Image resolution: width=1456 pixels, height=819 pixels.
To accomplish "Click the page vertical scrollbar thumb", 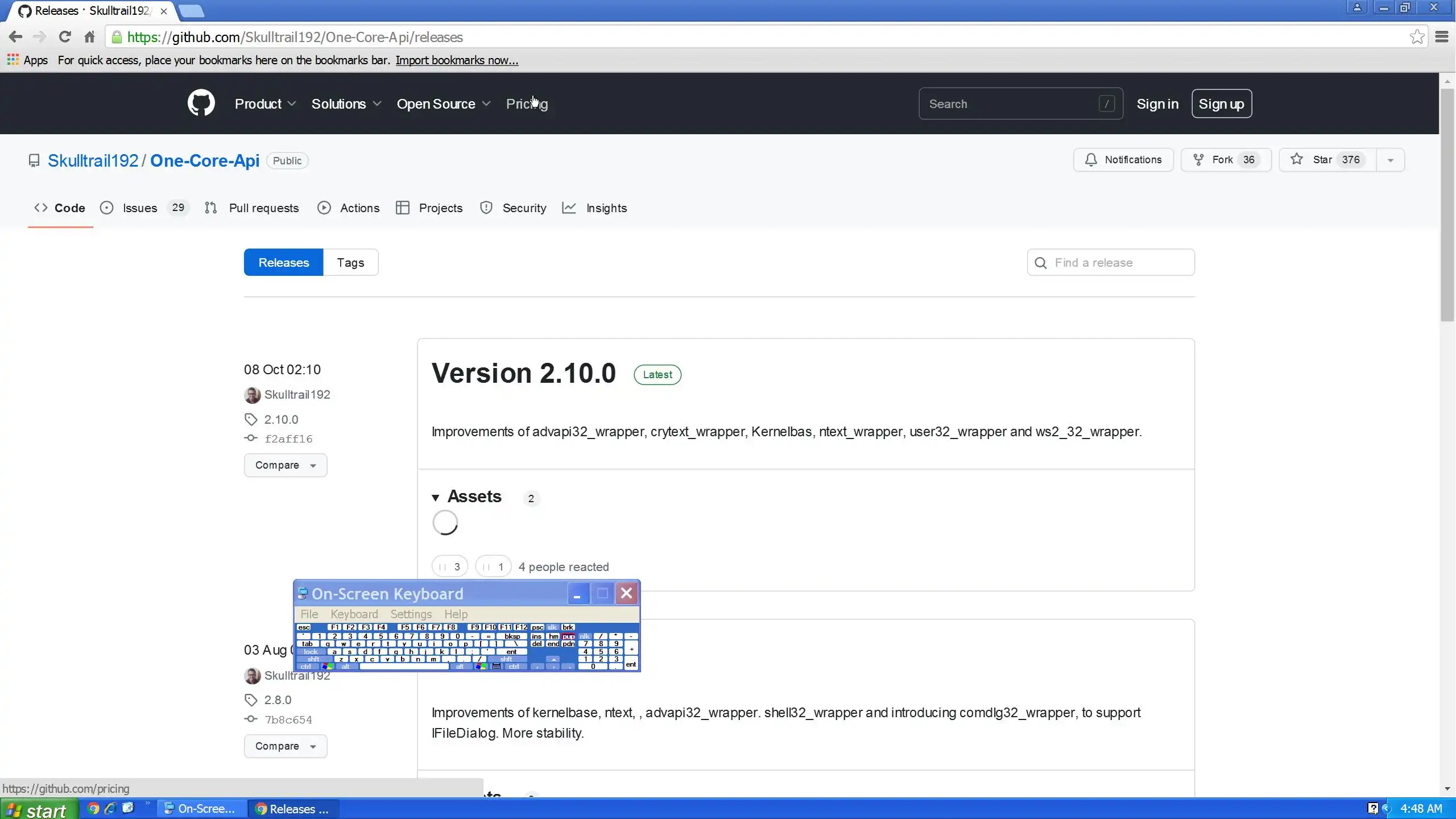I will click(x=1447, y=205).
